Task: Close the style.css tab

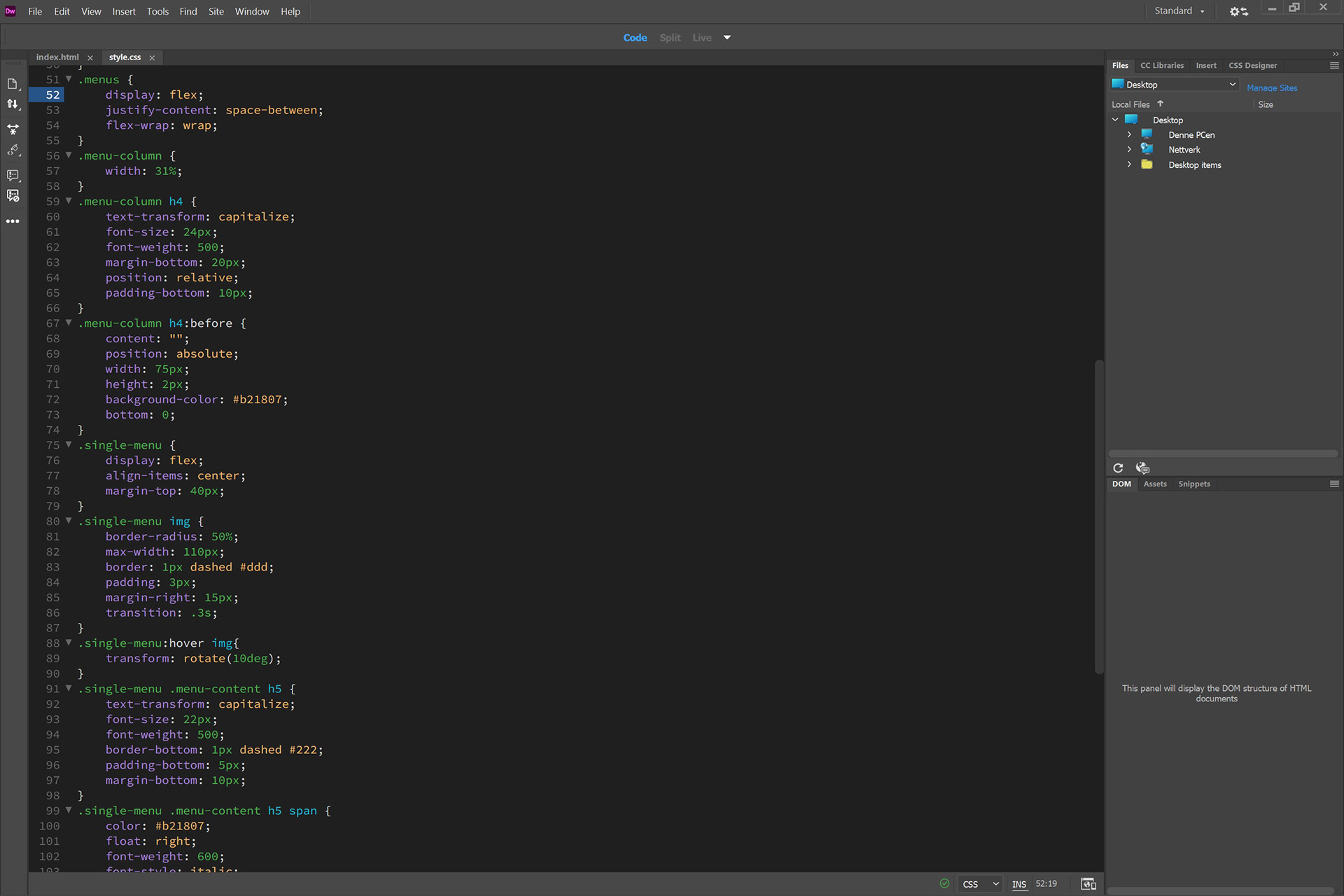Action: point(152,58)
